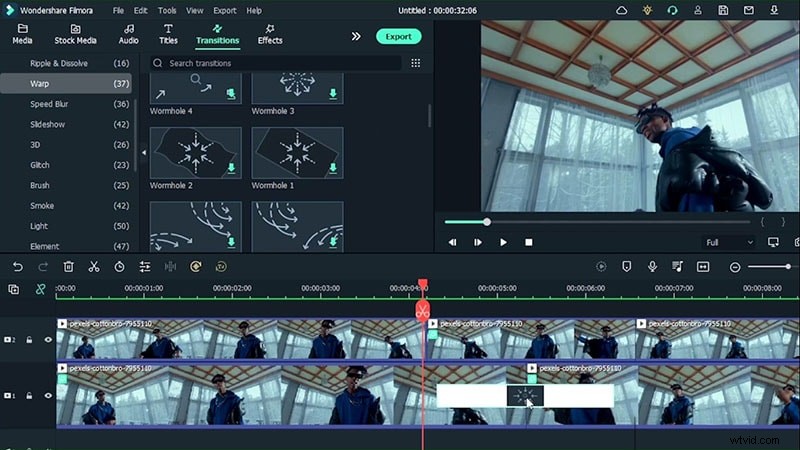Click the Delete trash can icon
Image resolution: width=800 pixels, height=450 pixels.
pyautogui.click(x=68, y=266)
